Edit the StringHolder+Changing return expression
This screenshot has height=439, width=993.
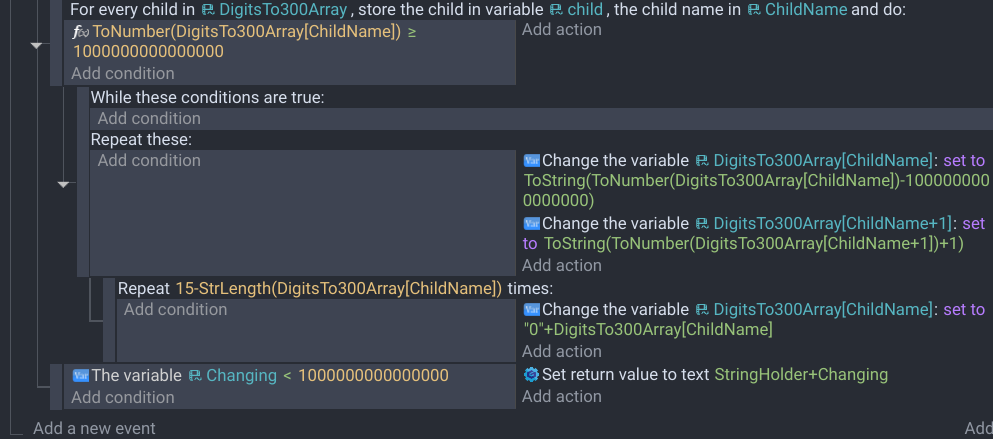pyautogui.click(x=801, y=374)
